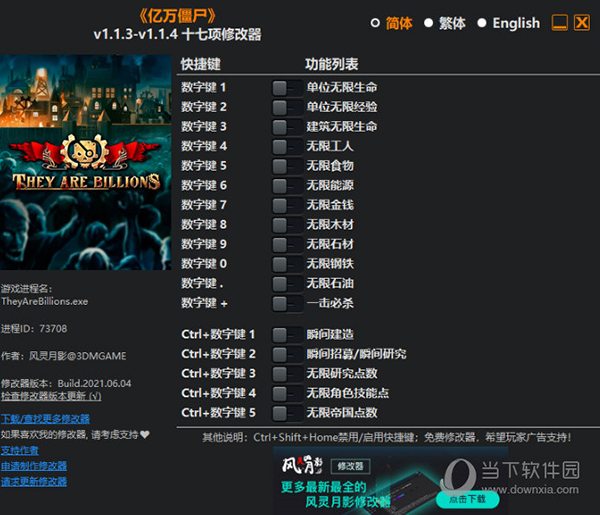Enable 无限木材 toggle
This screenshot has width=600, height=515.
[287, 225]
